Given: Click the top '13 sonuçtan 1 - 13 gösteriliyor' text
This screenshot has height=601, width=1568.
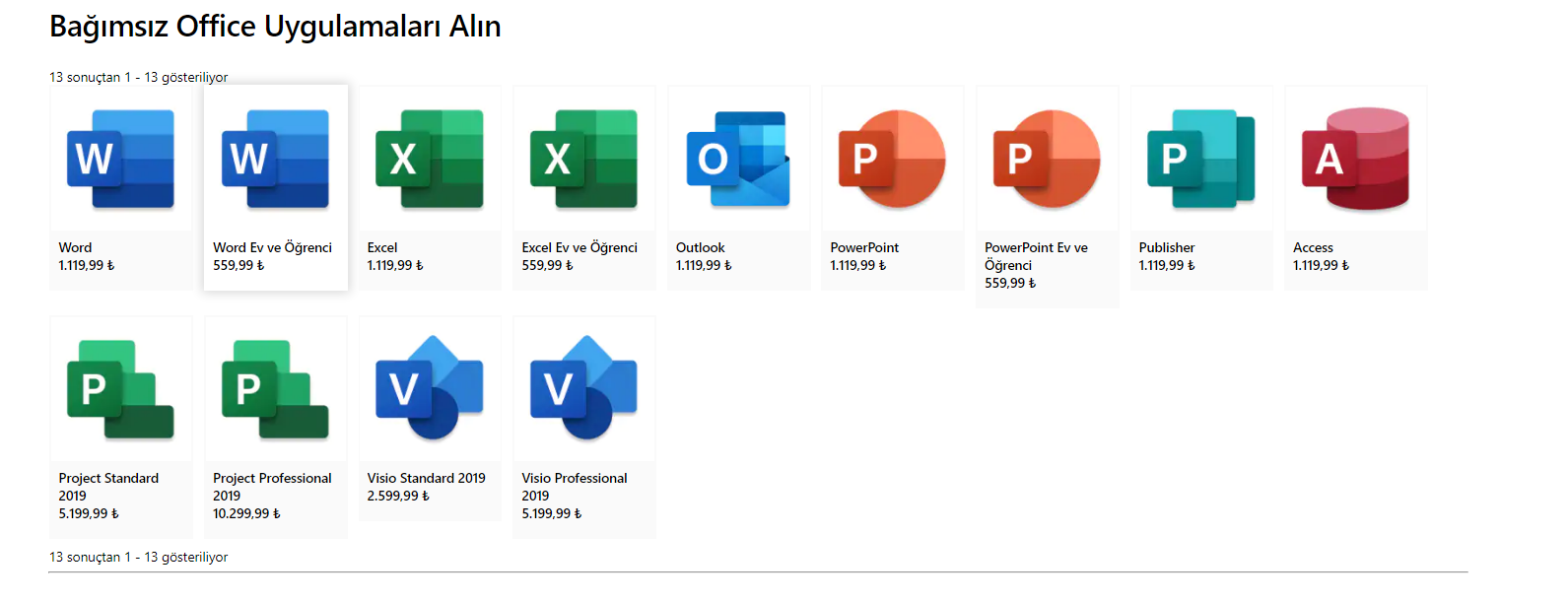Looking at the screenshot, I should tap(139, 77).
